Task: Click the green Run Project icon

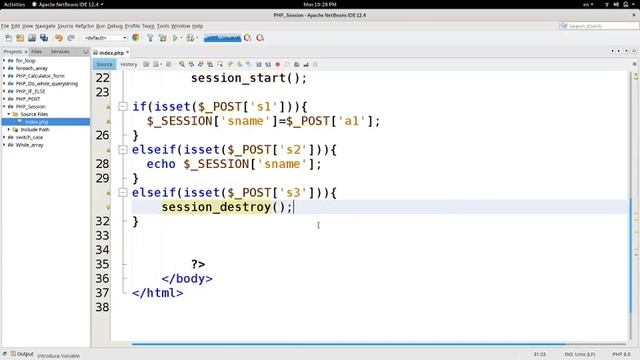Action: (x=175, y=38)
